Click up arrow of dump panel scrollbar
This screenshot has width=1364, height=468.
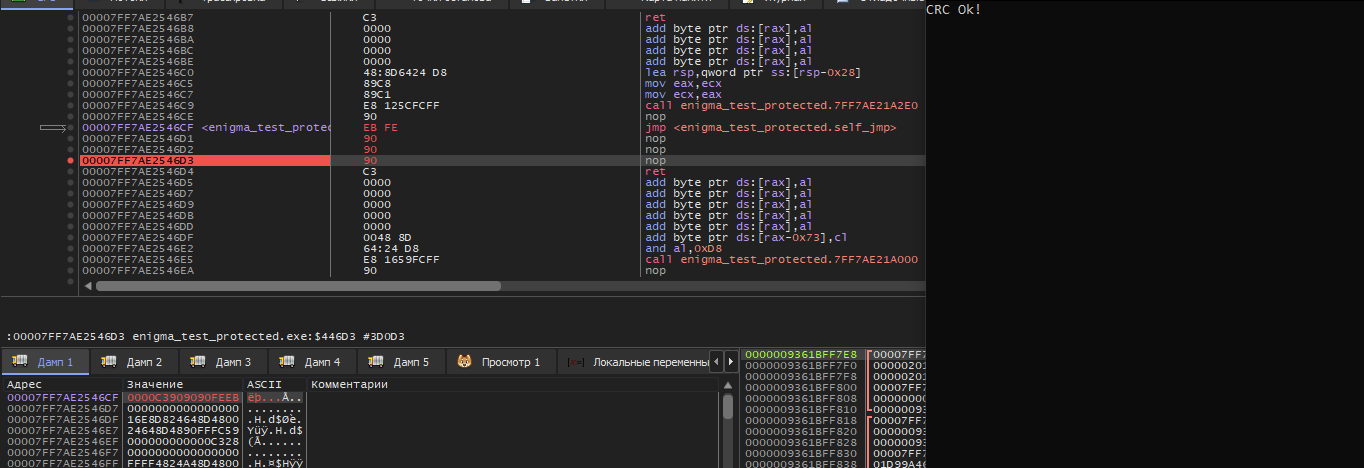point(728,384)
